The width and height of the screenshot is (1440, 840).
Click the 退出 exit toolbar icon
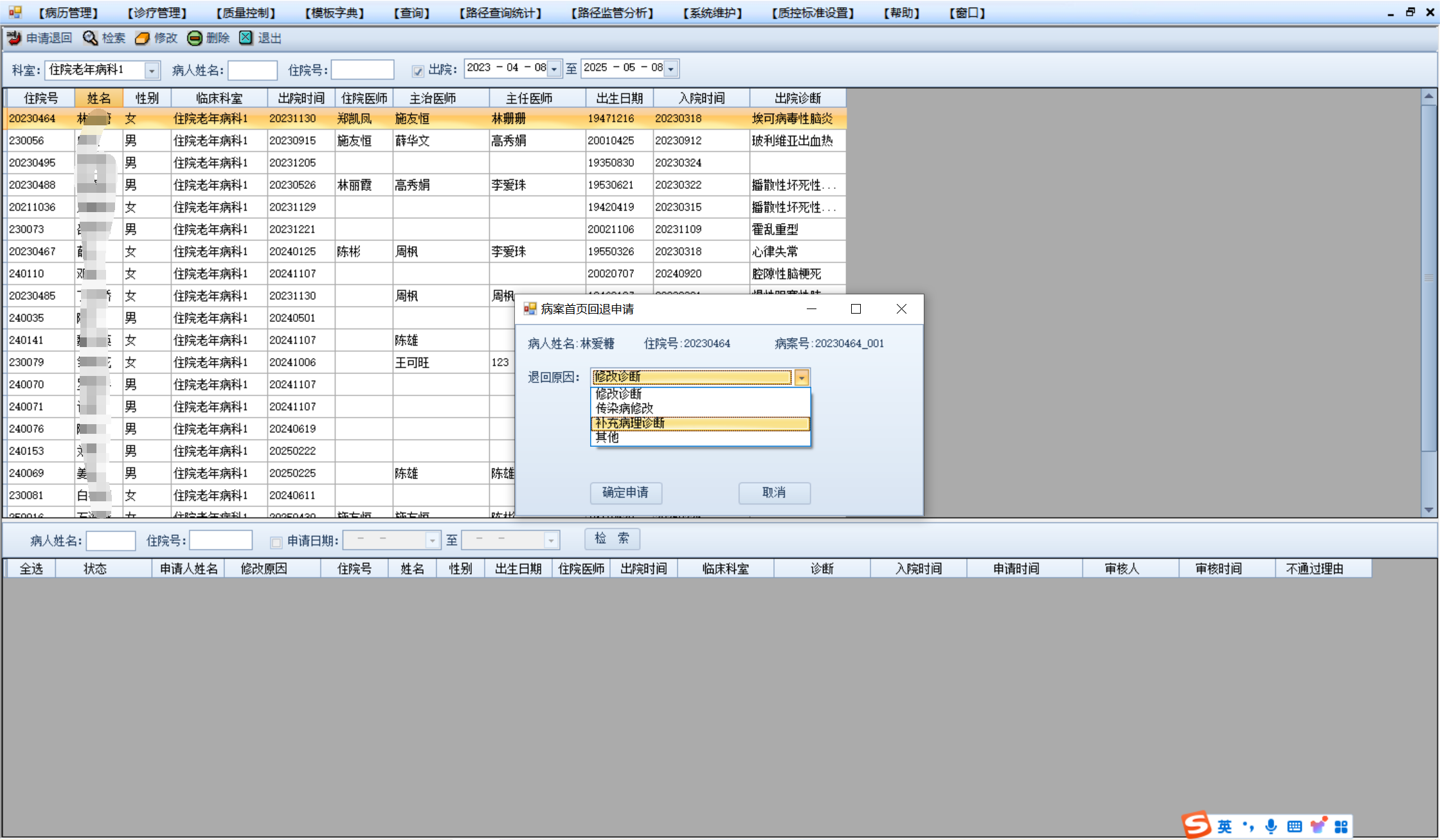[246, 38]
